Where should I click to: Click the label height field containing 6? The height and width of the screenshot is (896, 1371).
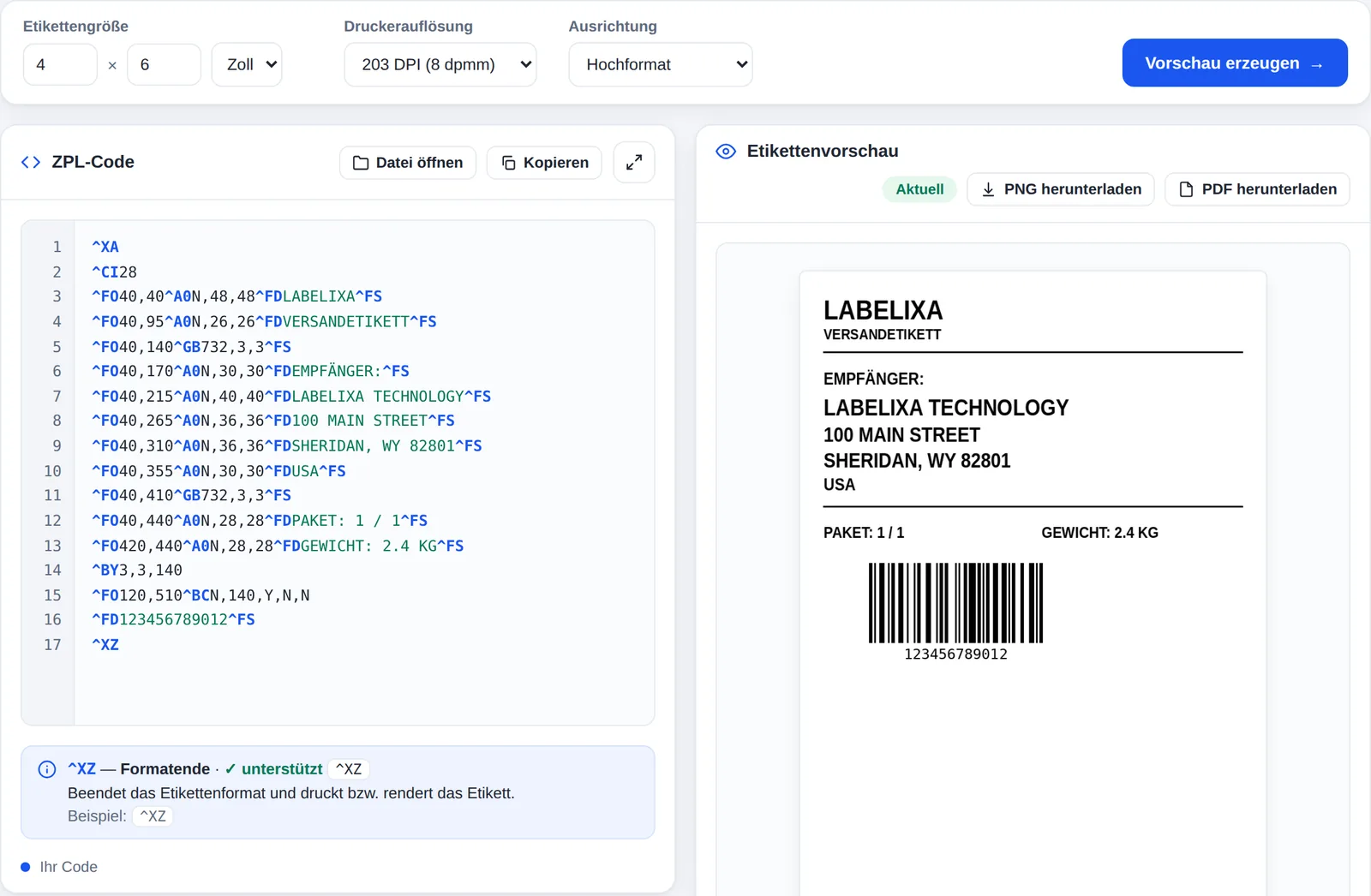(164, 64)
